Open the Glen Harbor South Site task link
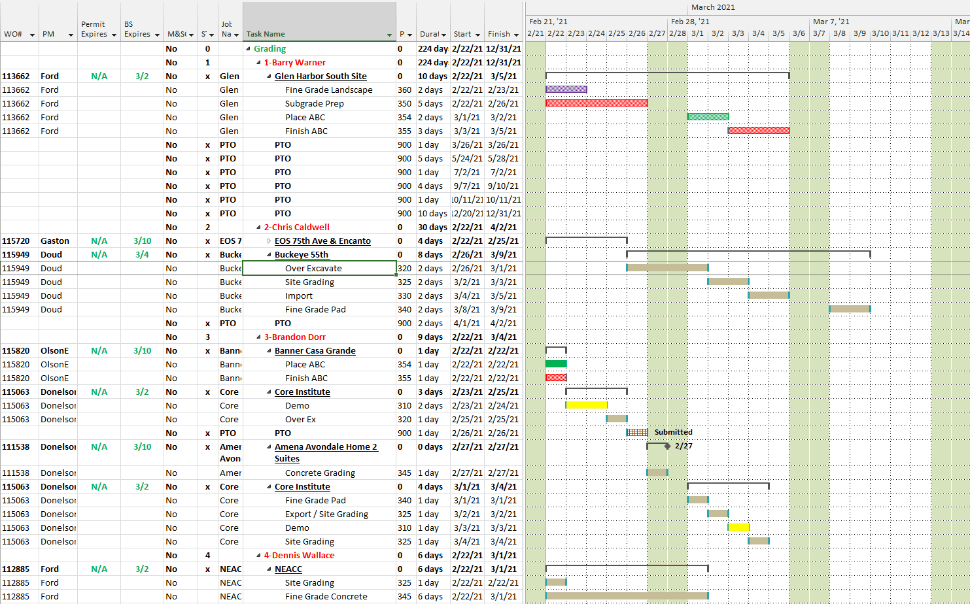Screen dimensions: 970x604 tap(320, 76)
